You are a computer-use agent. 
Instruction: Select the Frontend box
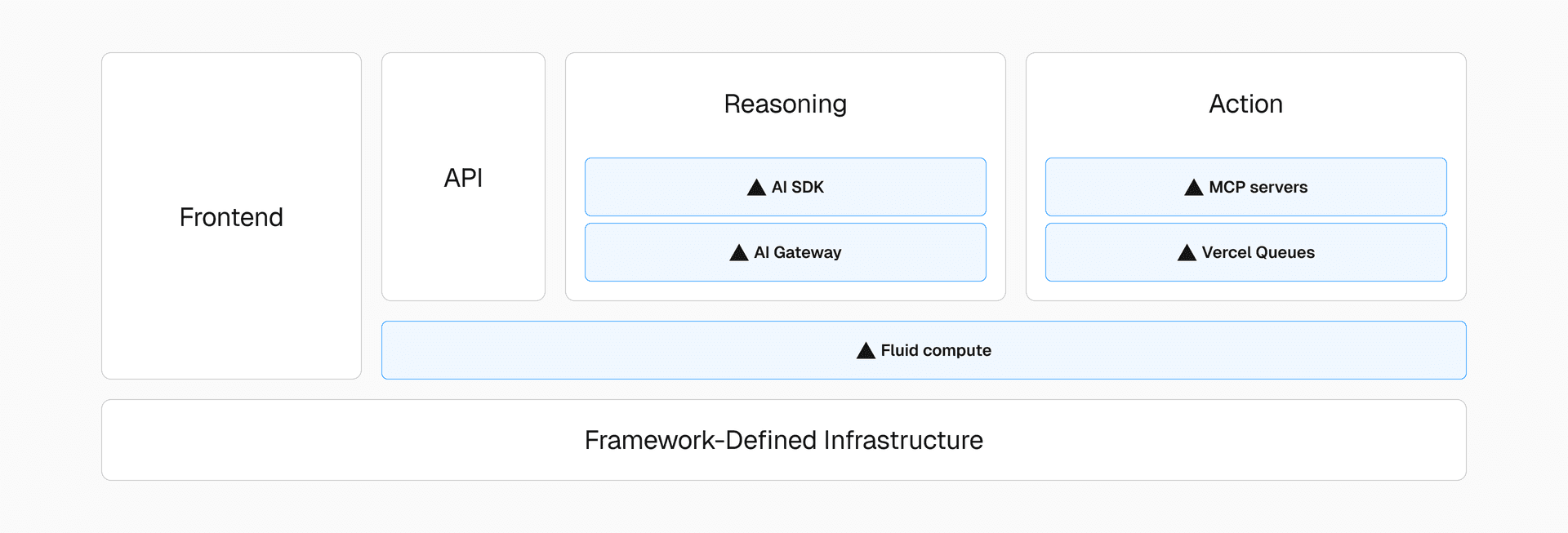231,217
